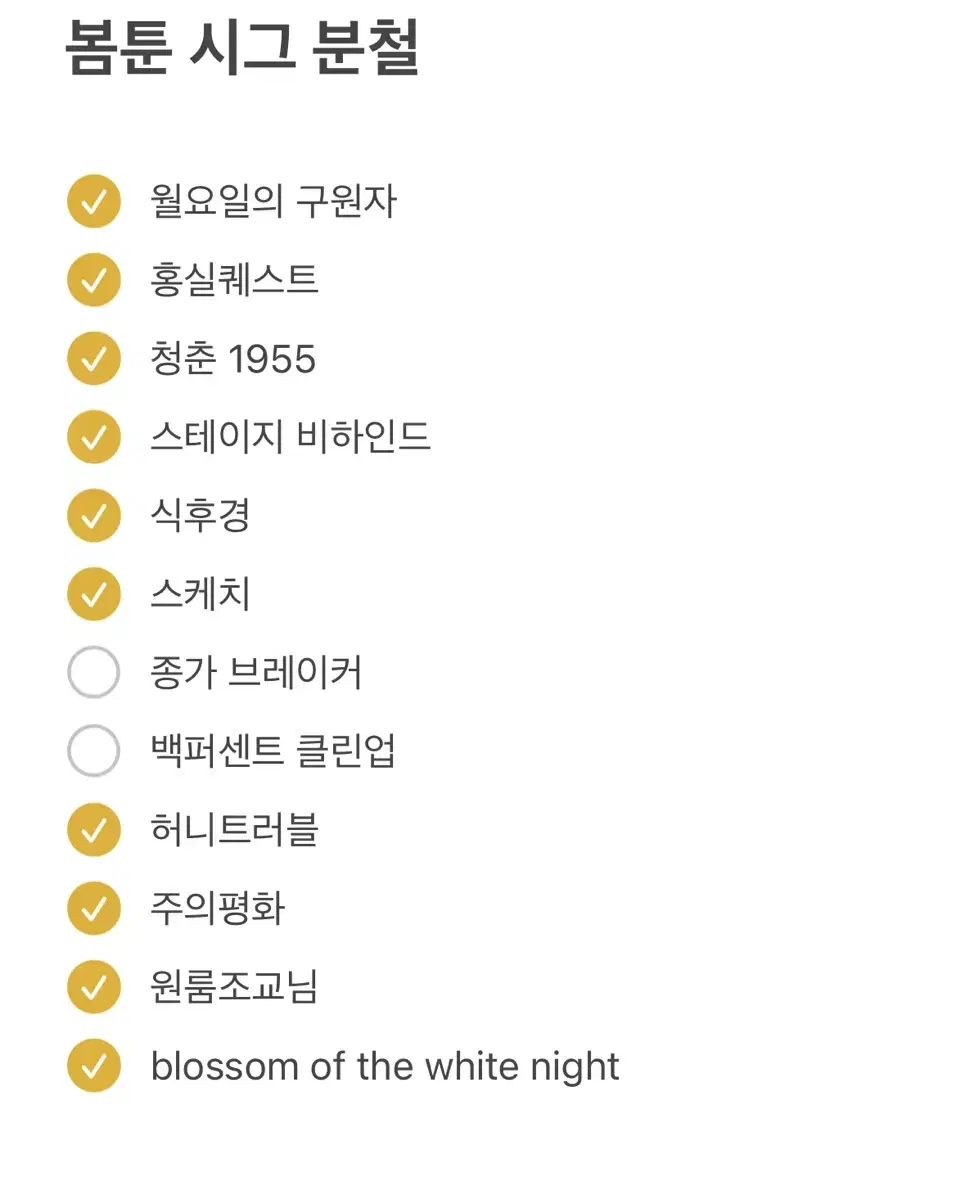Uncheck the 홍실퀘스트 item
This screenshot has width=965, height=1200.
94,280
